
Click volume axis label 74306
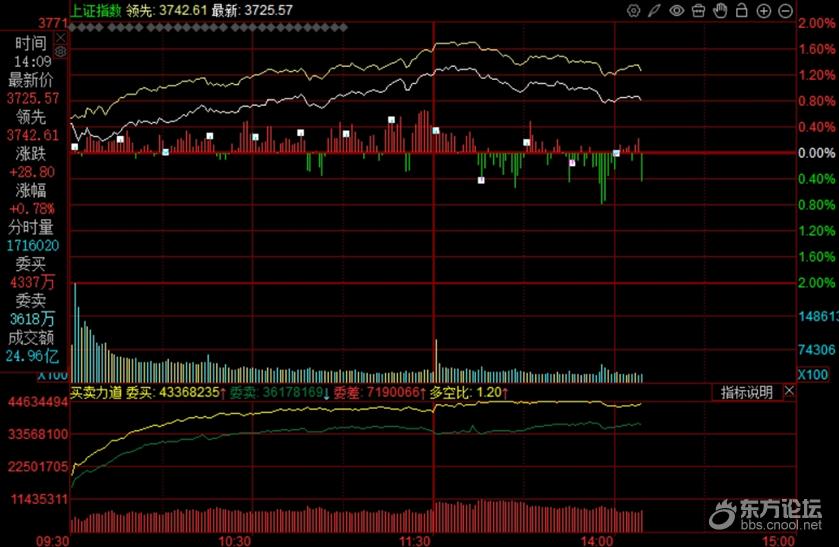point(817,350)
